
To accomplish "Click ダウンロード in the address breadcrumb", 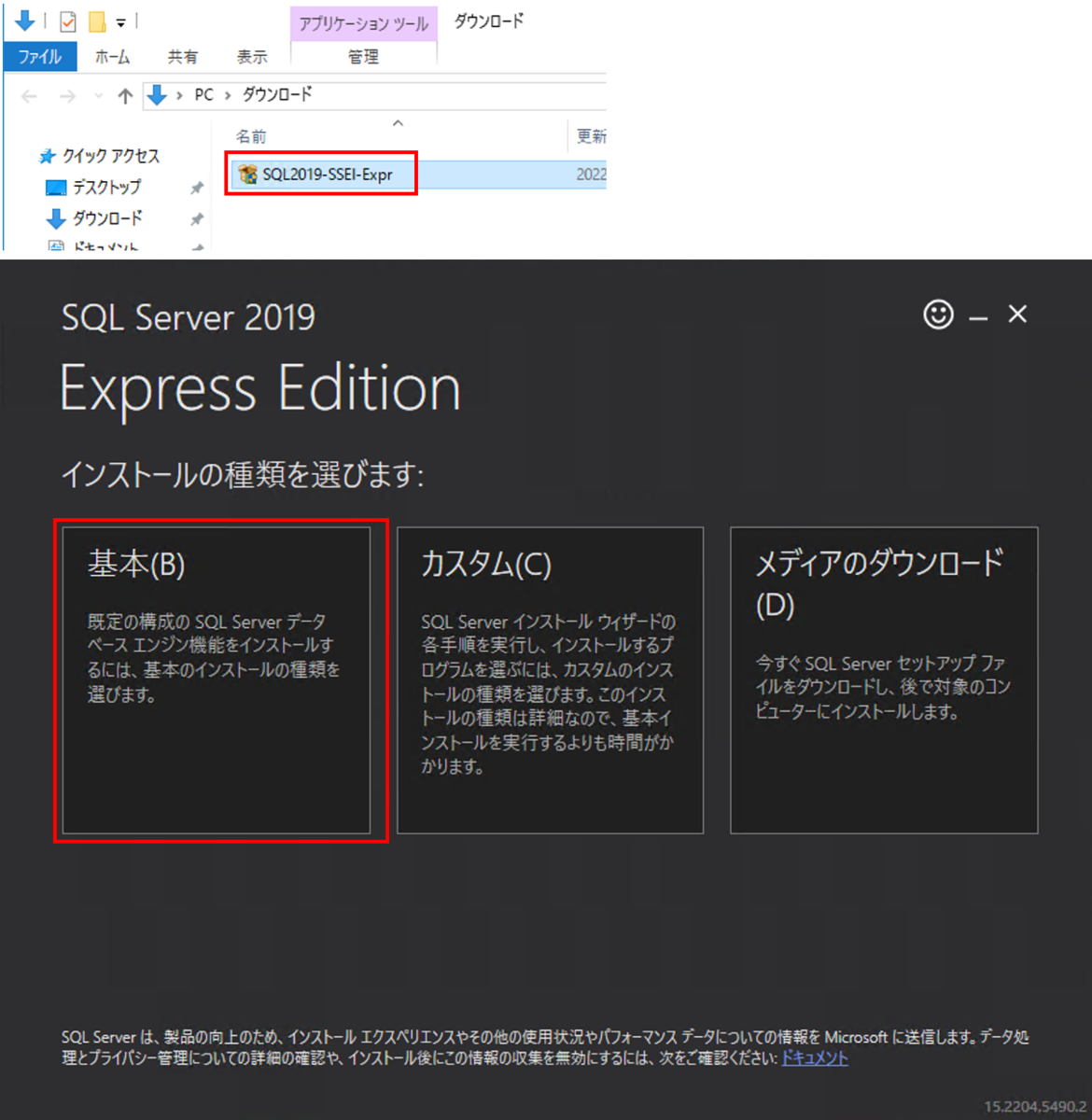I will [277, 95].
